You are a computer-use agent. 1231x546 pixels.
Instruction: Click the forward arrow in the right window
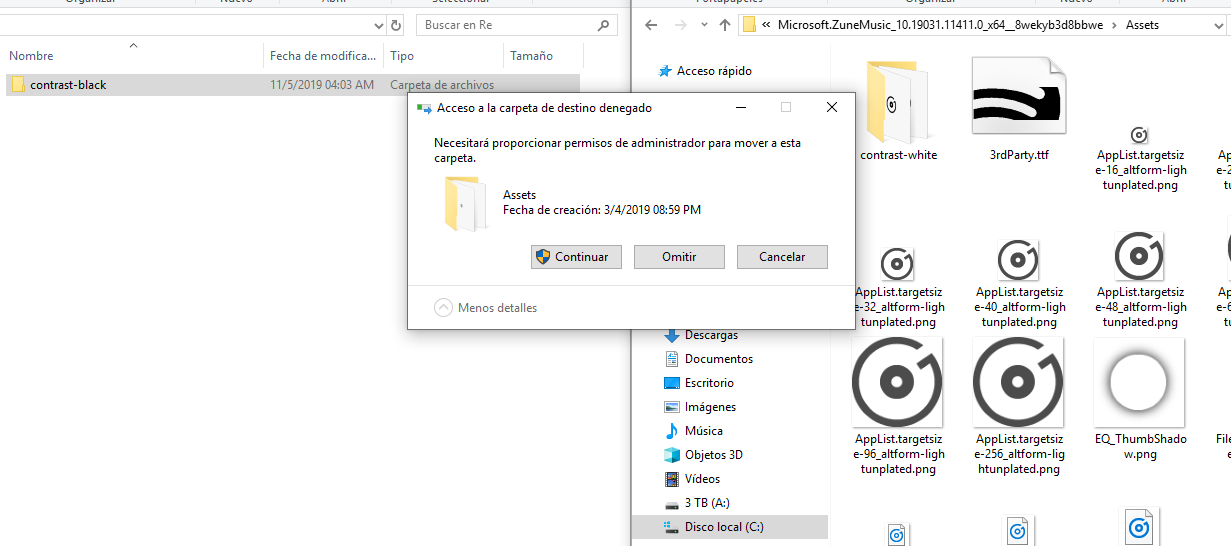point(681,25)
